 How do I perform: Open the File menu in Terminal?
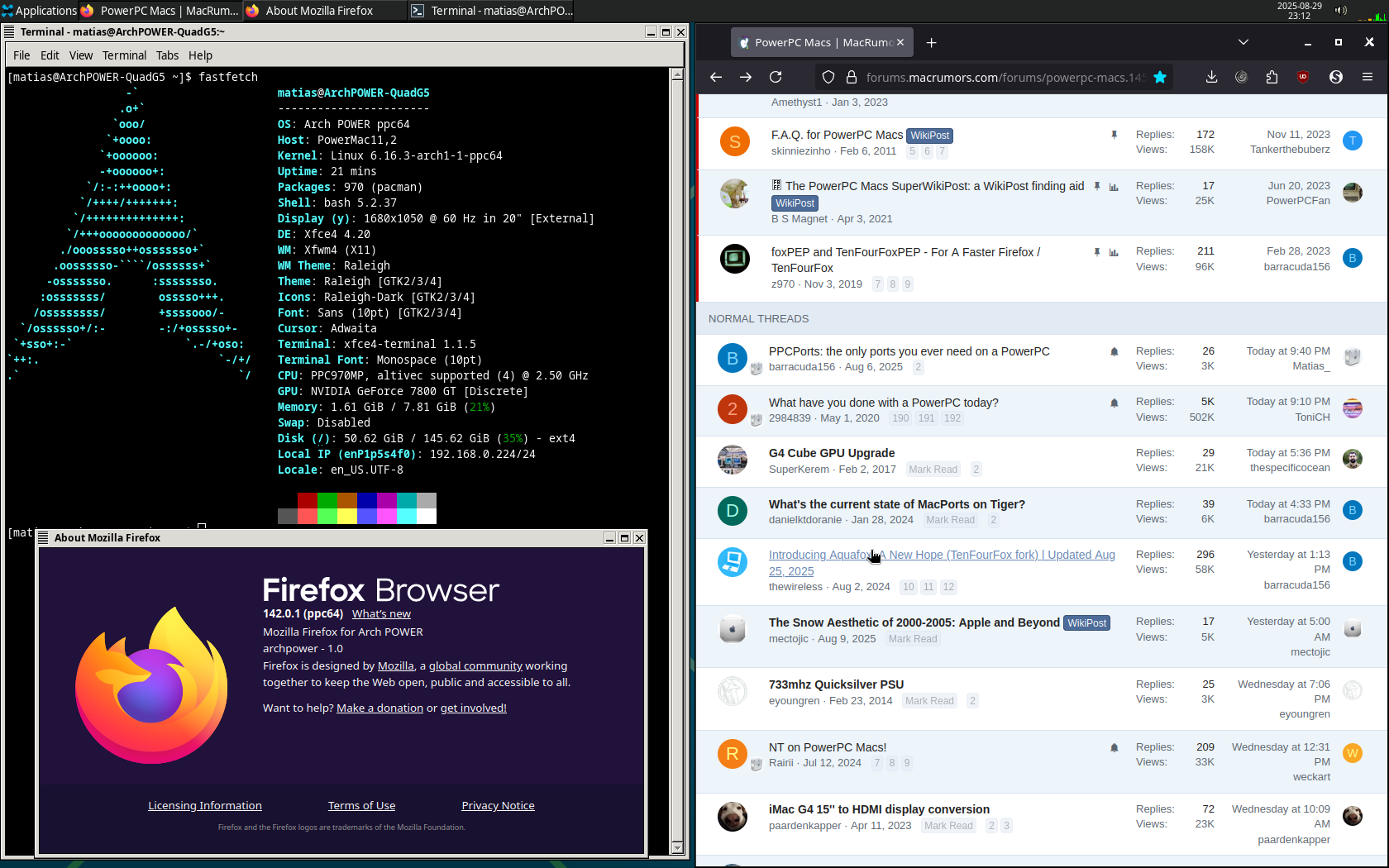[21, 55]
